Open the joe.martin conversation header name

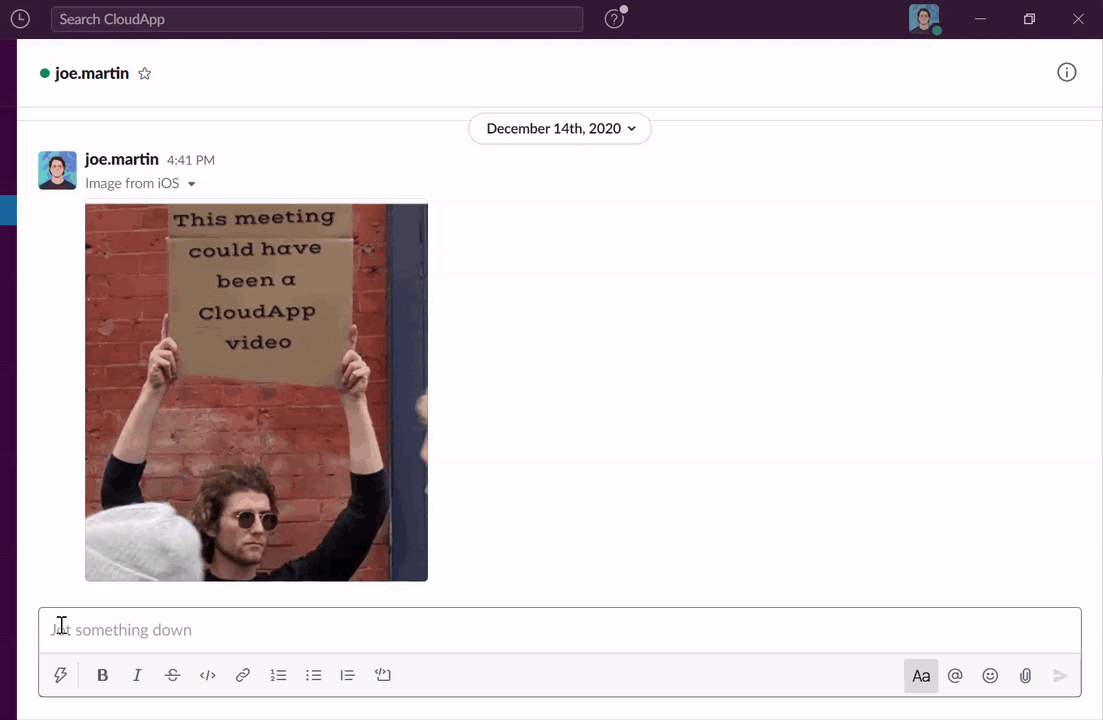pos(91,73)
